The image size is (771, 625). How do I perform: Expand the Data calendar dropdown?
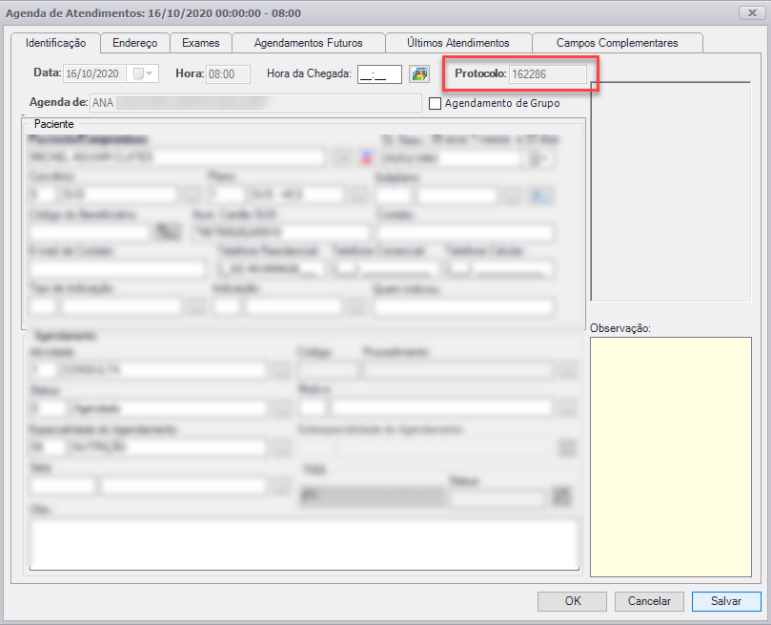click(143, 74)
